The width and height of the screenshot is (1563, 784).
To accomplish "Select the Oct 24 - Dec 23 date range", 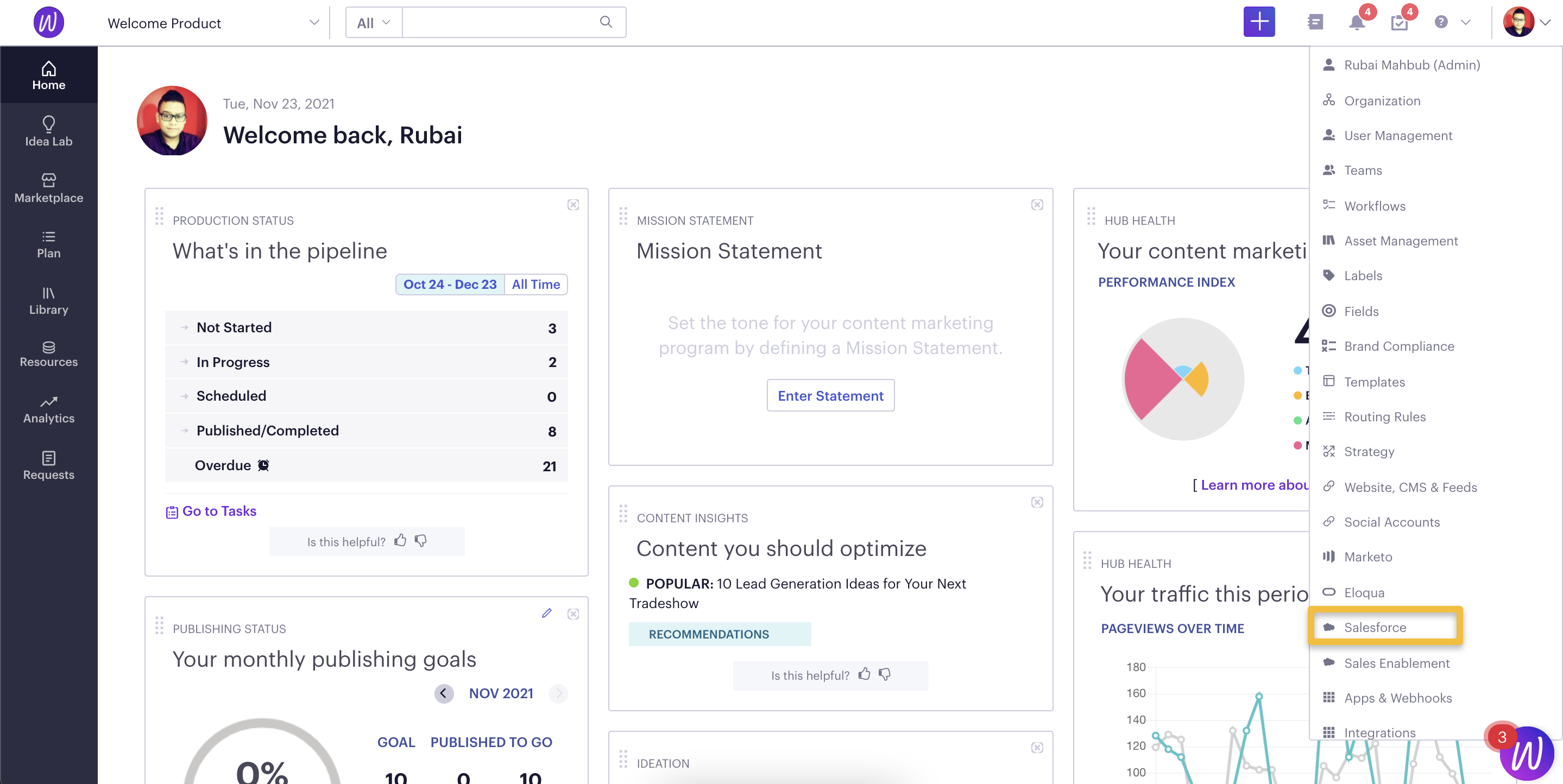I will 450,284.
